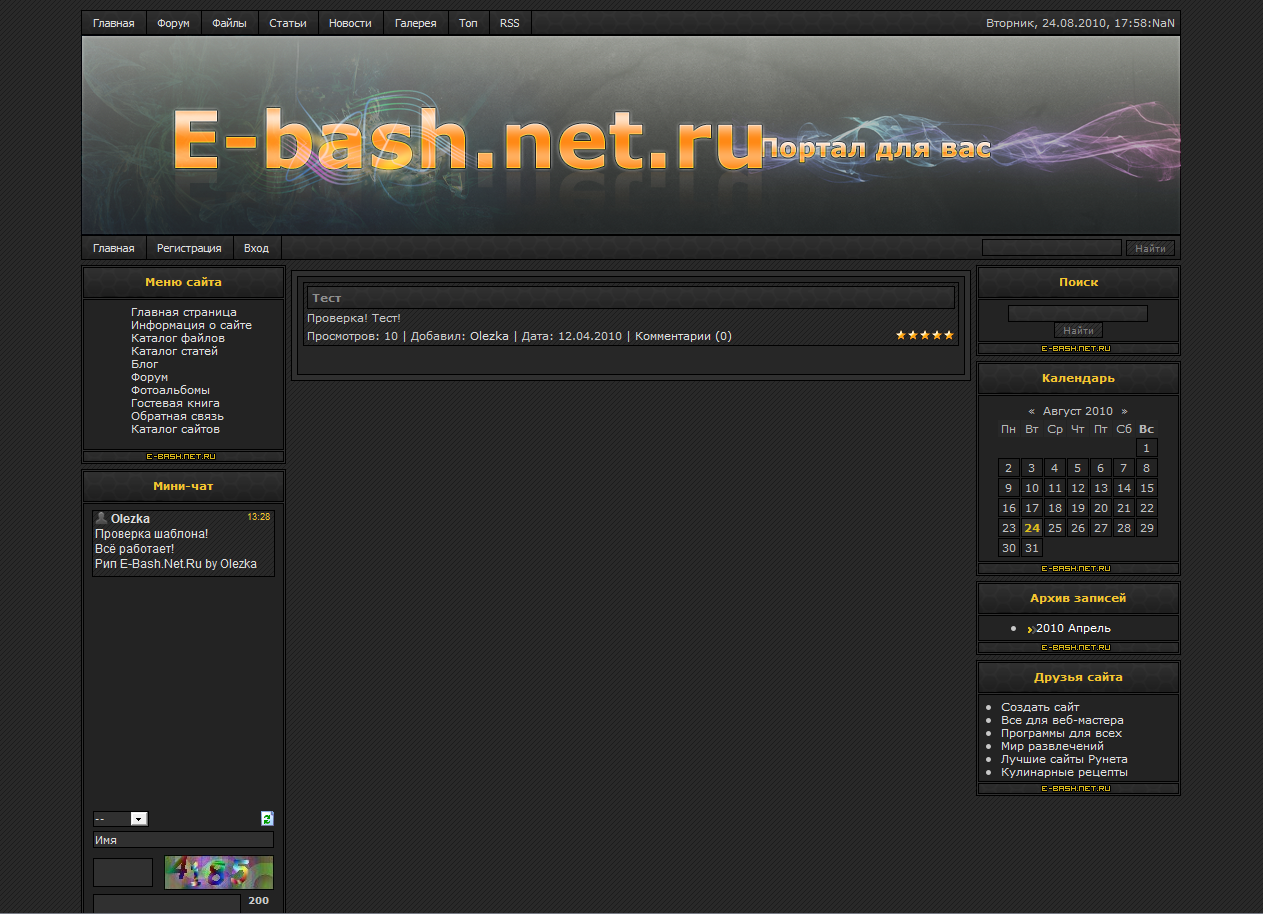Click the Регистрация link
The height and width of the screenshot is (914, 1263).
point(189,248)
